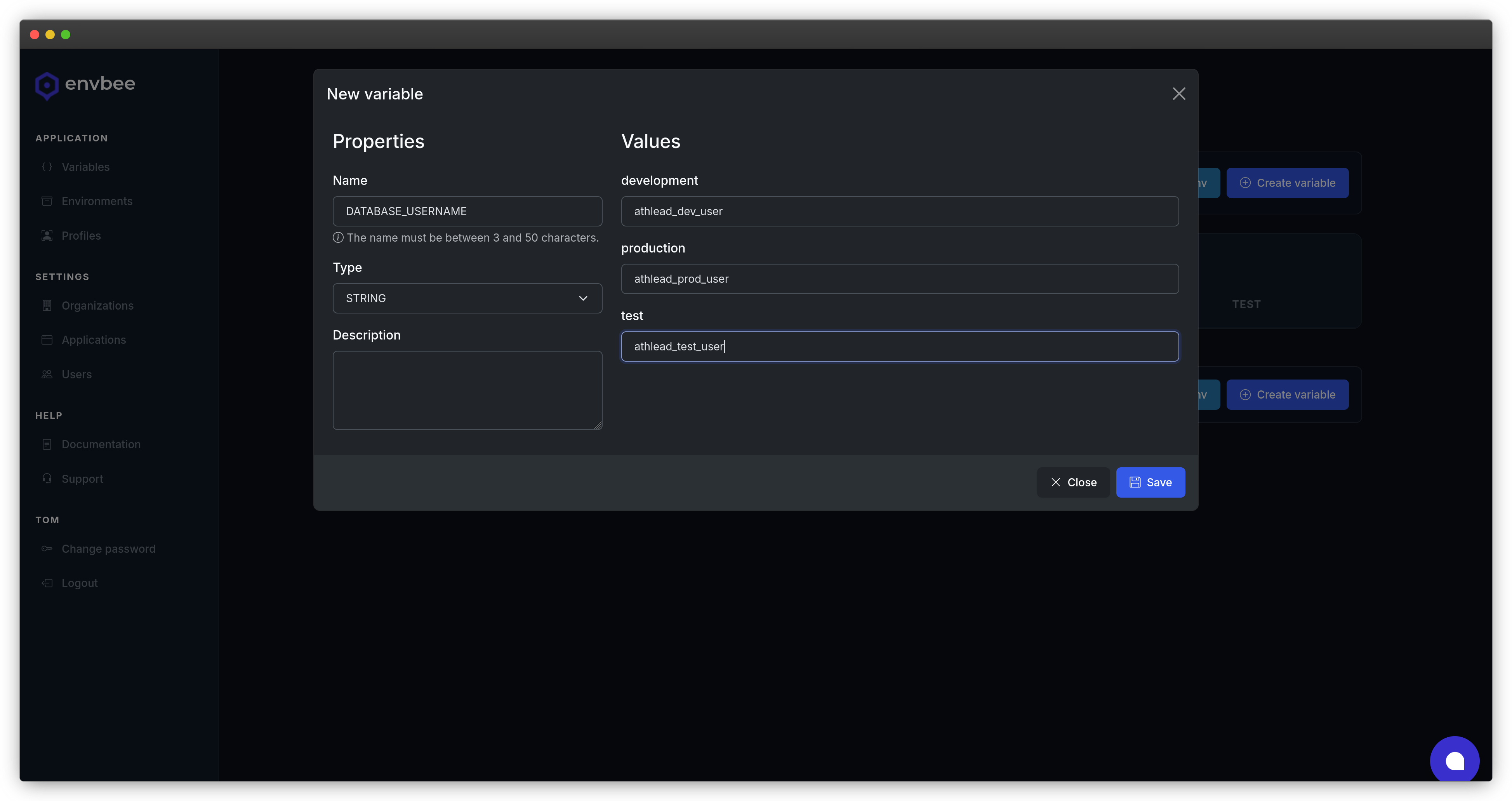Screen dimensions: 1512x801
Task: Open the Type STRING dropdown
Action: (x=458, y=298)
